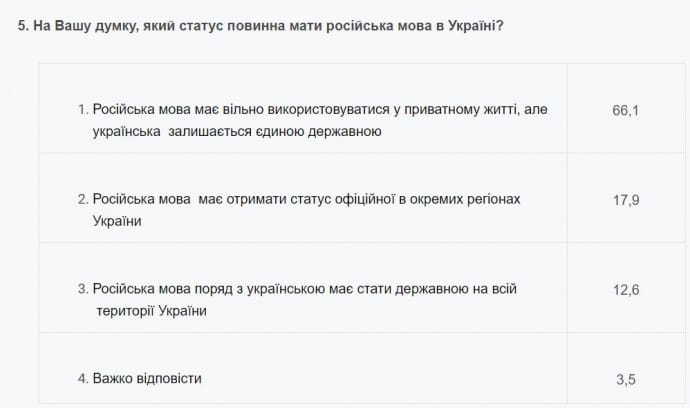Click the list number "1." marker

pyautogui.click(x=83, y=109)
